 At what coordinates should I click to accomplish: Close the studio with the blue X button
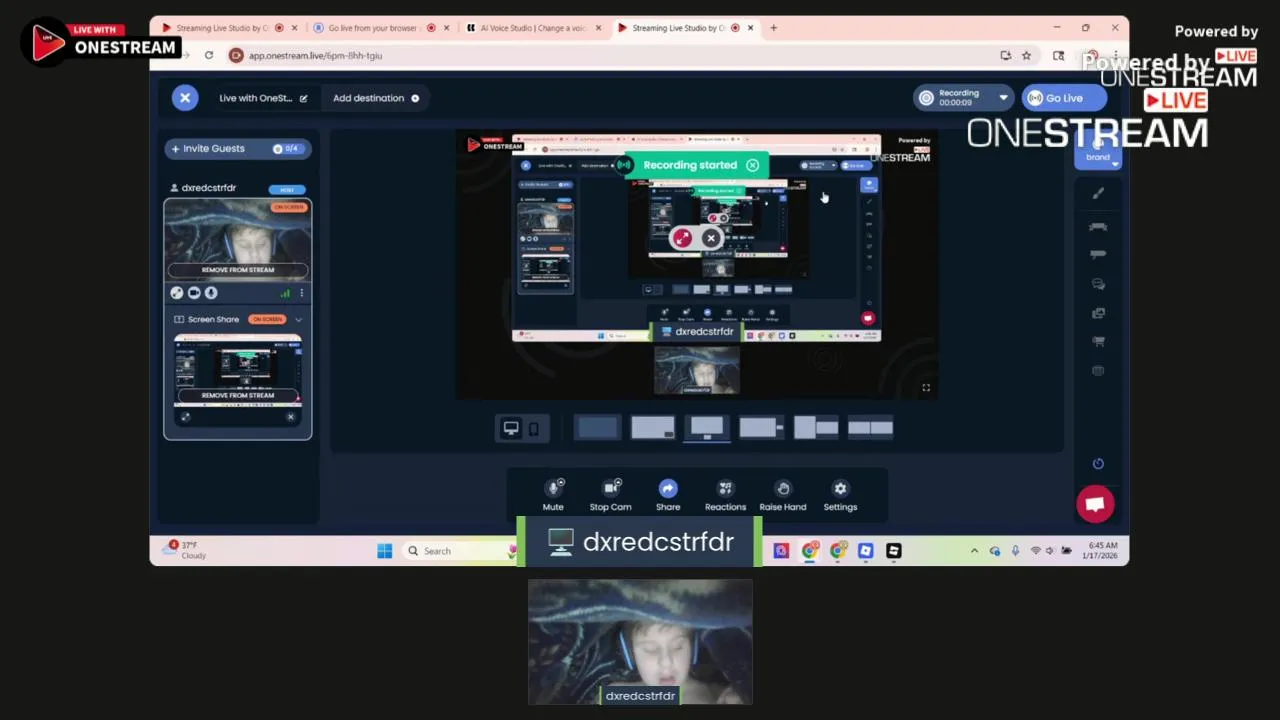point(185,98)
